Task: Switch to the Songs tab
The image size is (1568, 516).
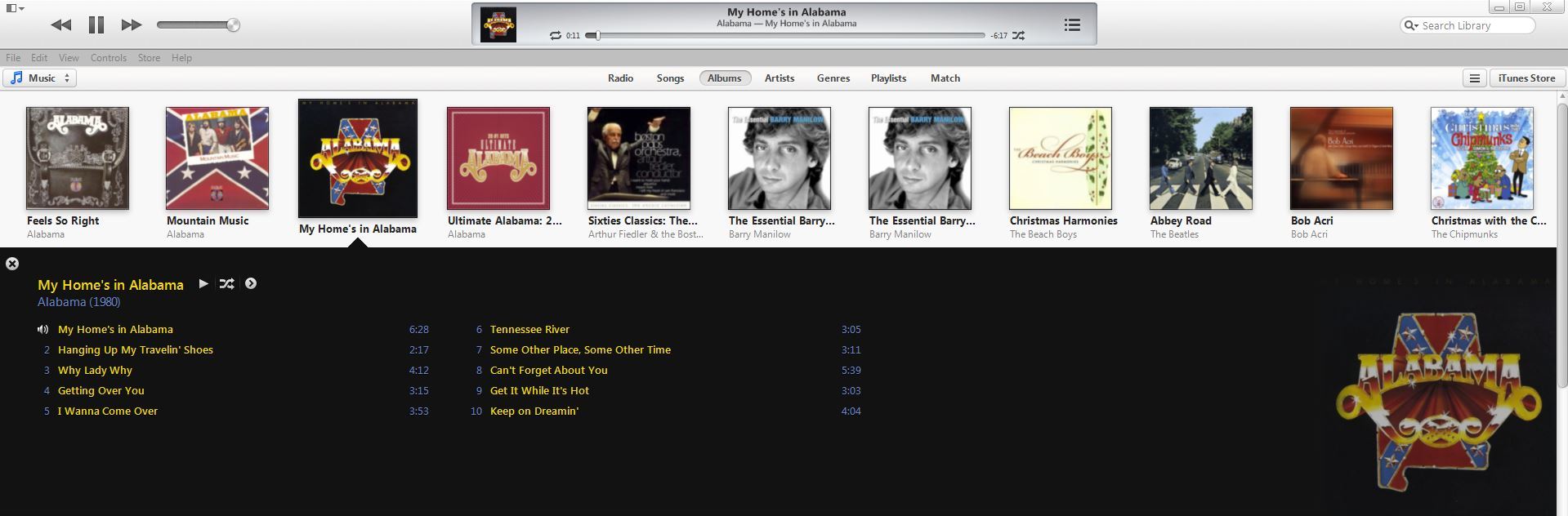Action: (x=670, y=78)
